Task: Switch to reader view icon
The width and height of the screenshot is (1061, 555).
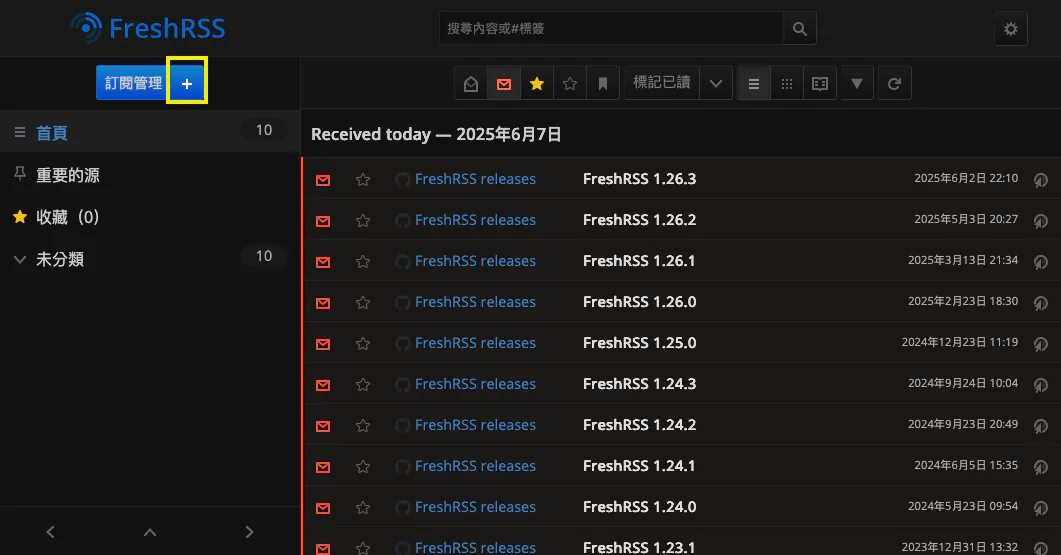Action: click(x=819, y=83)
